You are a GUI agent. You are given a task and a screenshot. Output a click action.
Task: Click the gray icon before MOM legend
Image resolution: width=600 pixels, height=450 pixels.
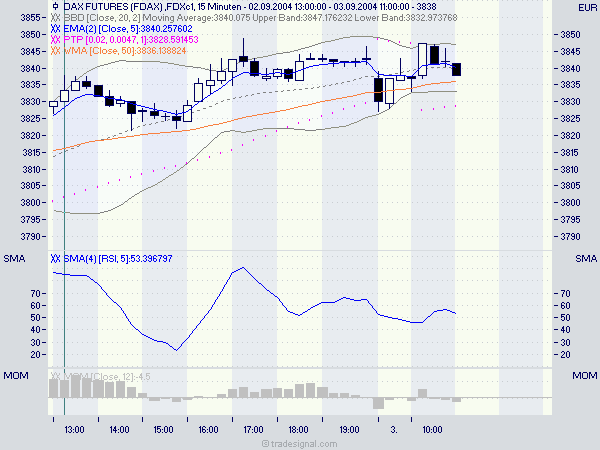(55, 377)
